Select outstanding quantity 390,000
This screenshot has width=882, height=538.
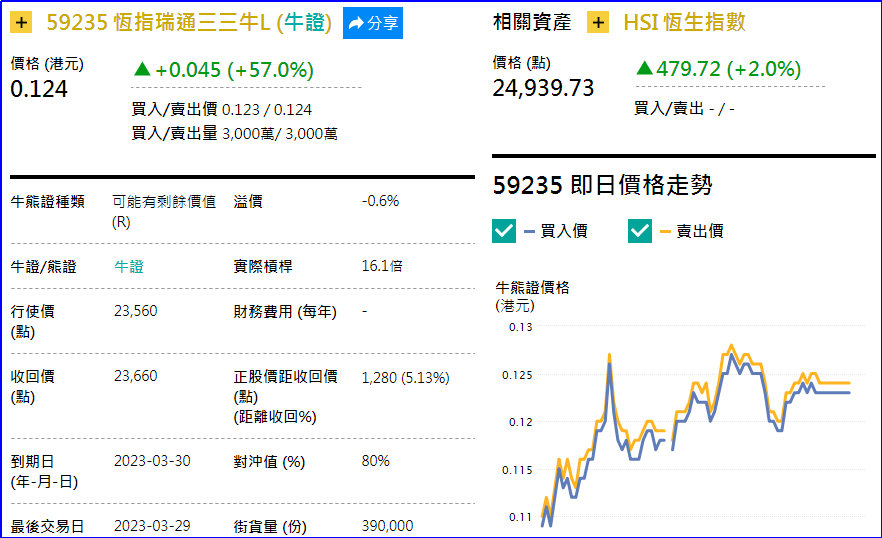click(x=388, y=526)
